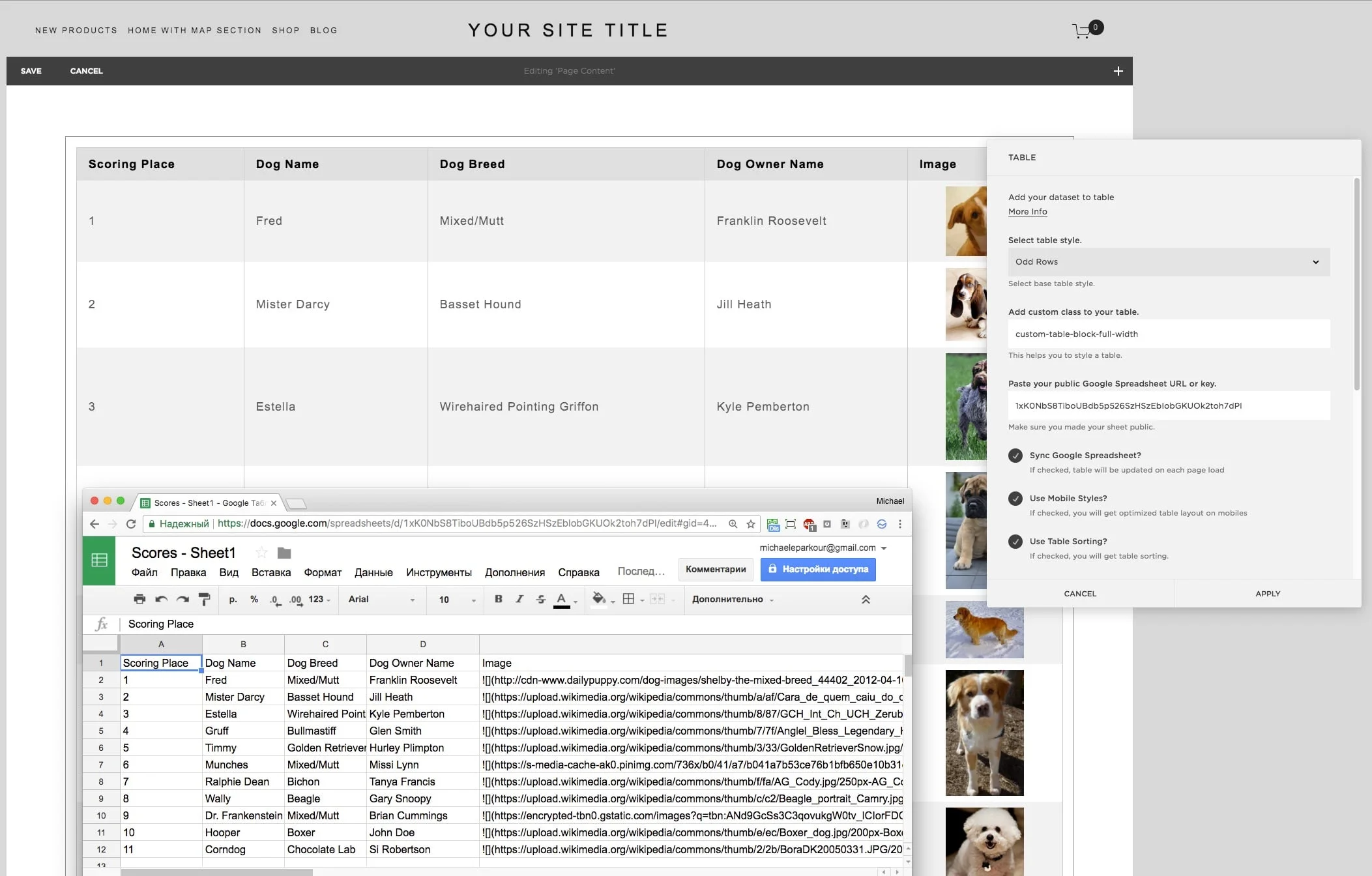Click the Paint format tool
Viewport: 1372px width, 876px height.
[x=203, y=599]
